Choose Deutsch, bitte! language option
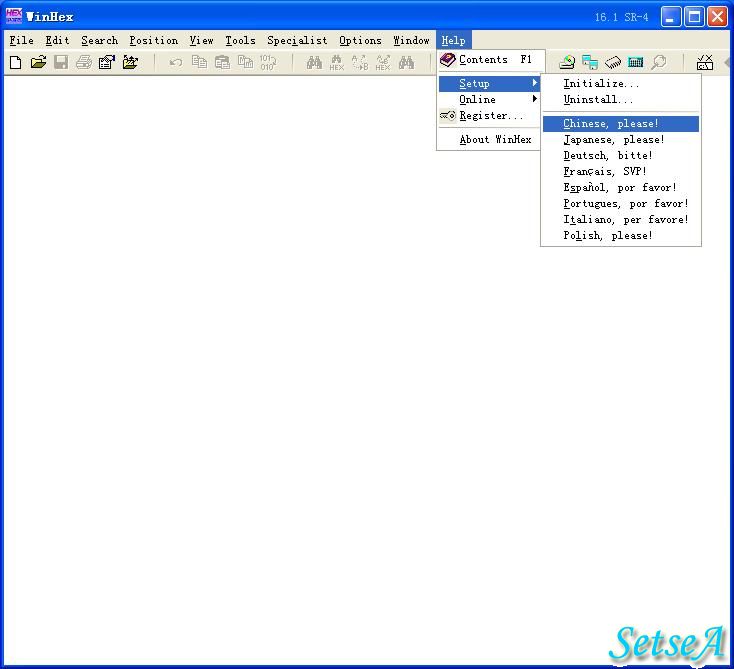 (621, 155)
